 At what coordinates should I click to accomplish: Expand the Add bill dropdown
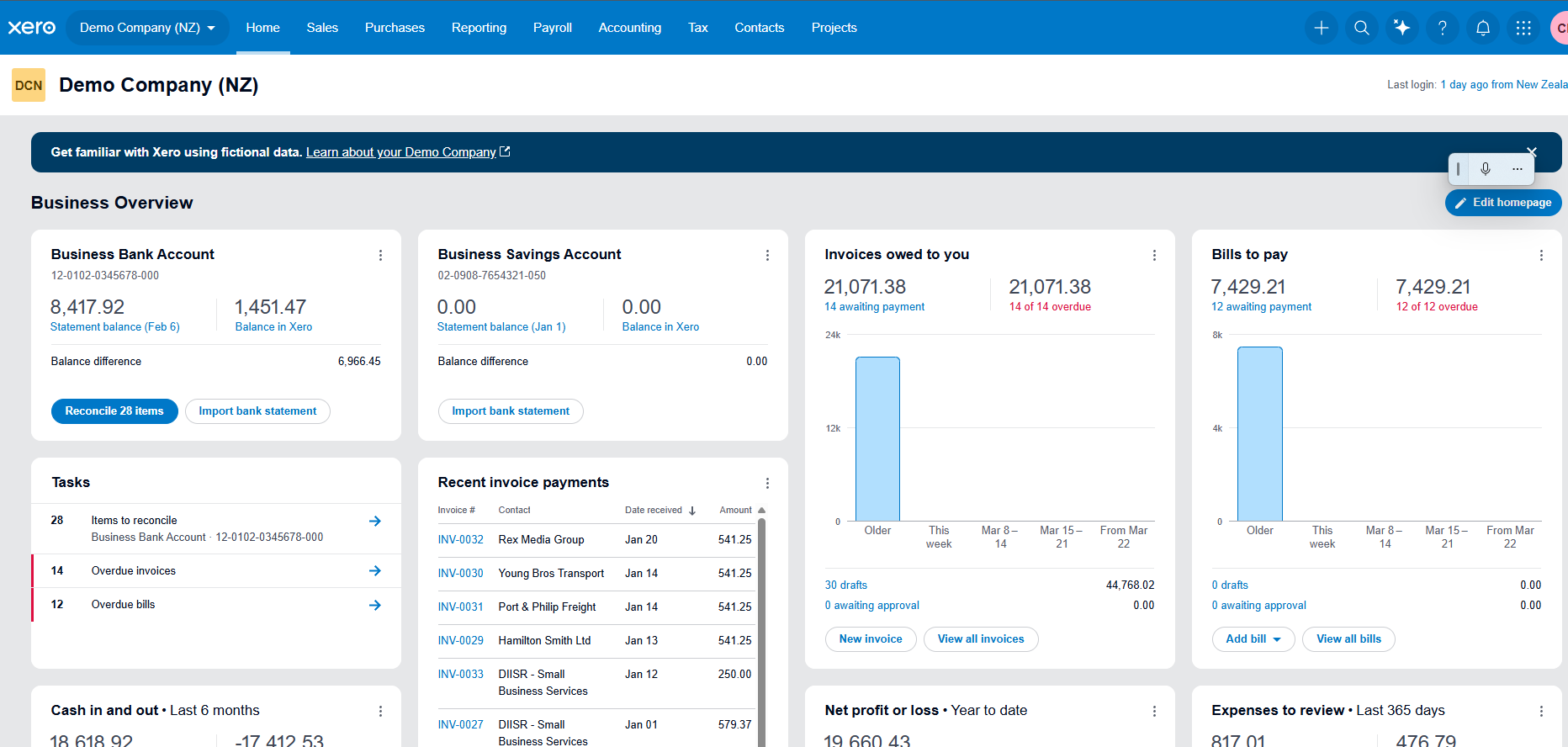[1253, 639]
